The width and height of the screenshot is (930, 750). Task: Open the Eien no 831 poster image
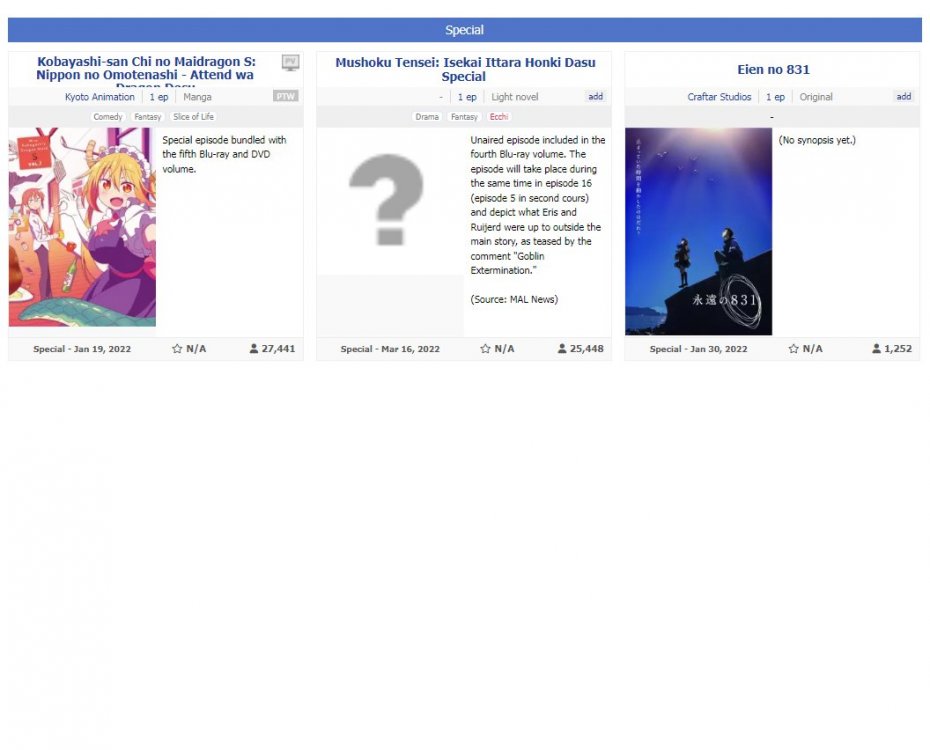699,231
